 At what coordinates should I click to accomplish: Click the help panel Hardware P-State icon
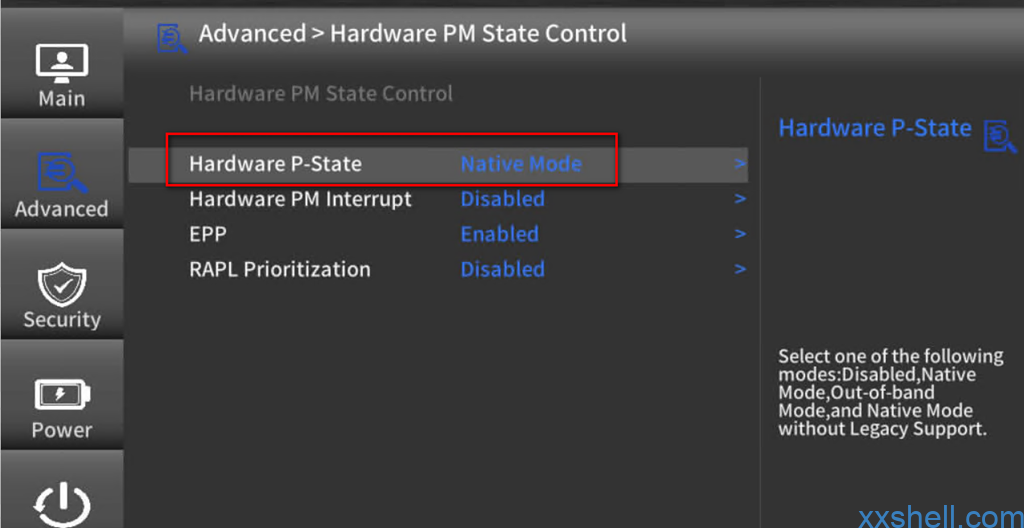click(1000, 137)
